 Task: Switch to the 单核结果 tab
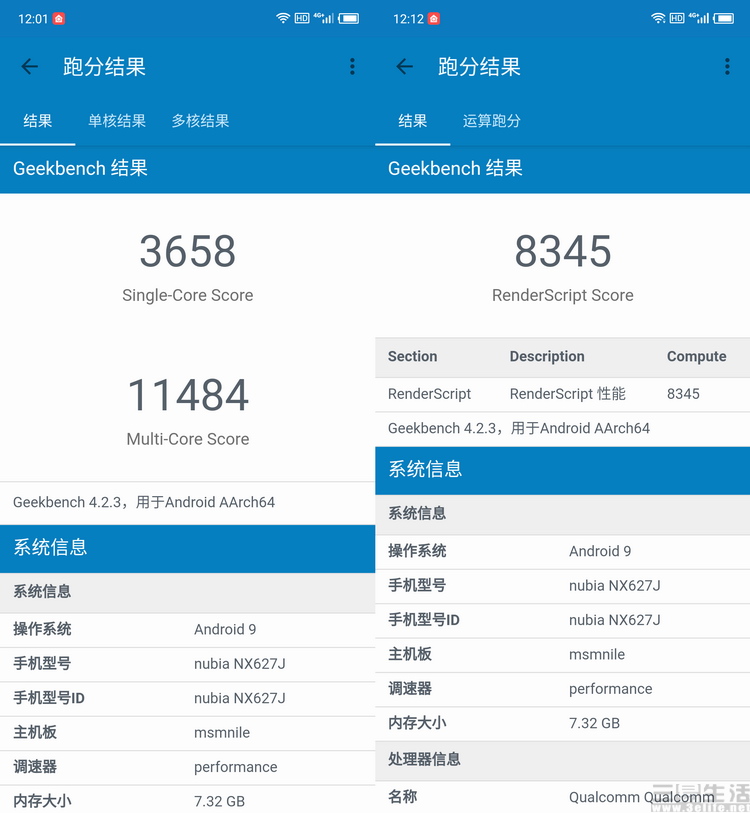[117, 121]
